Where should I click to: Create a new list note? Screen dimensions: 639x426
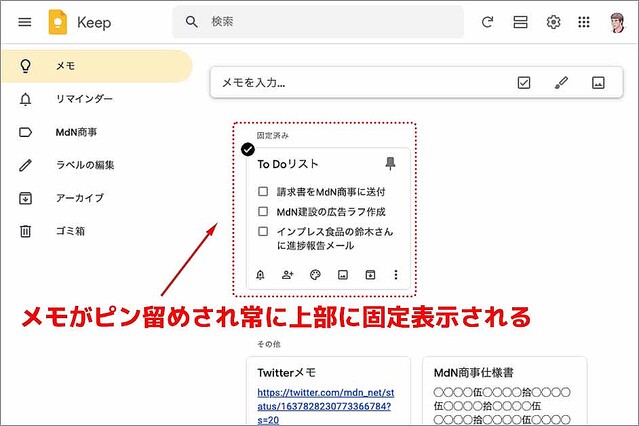click(524, 83)
